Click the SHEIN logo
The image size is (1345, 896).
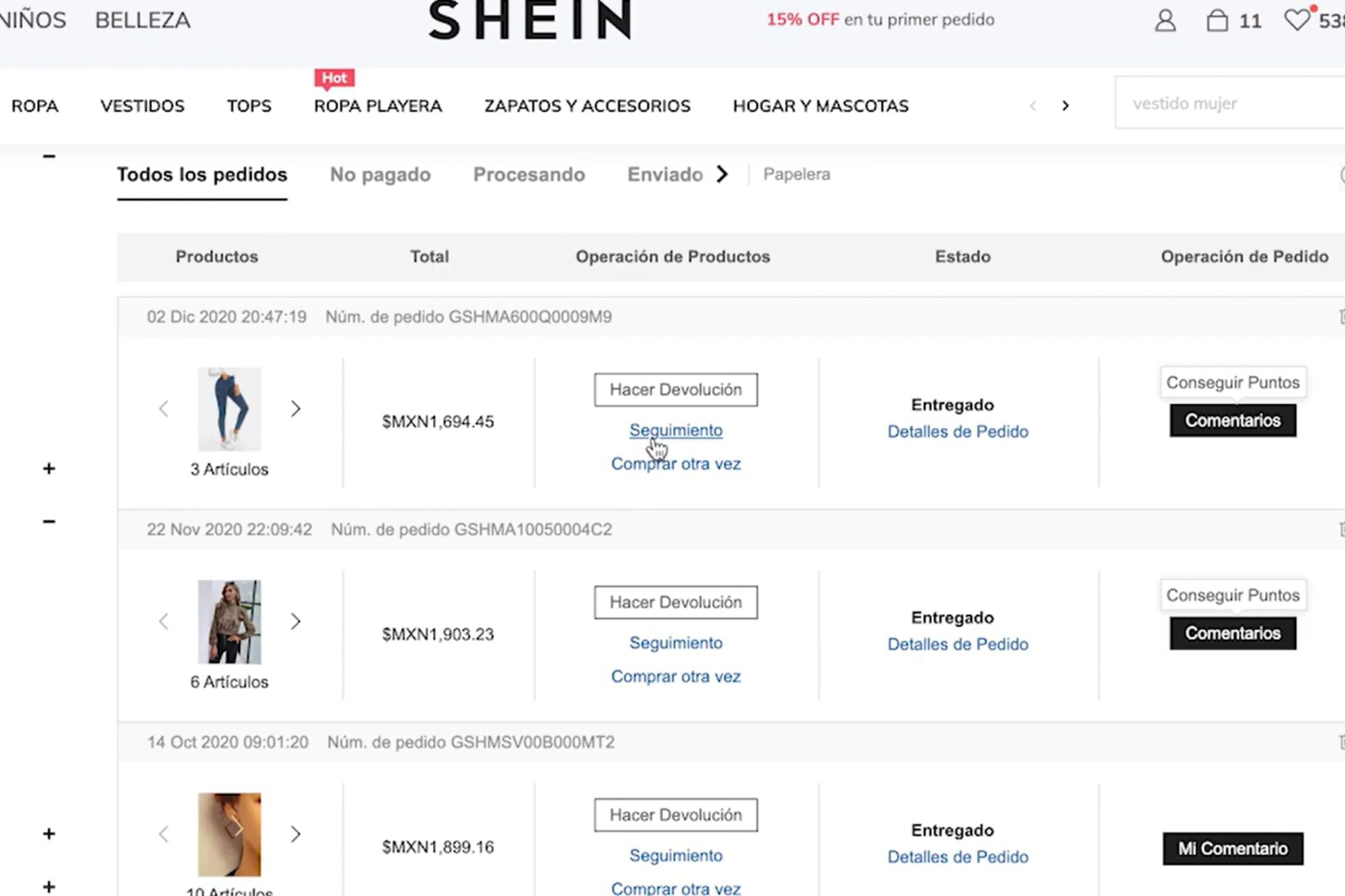pos(530,20)
